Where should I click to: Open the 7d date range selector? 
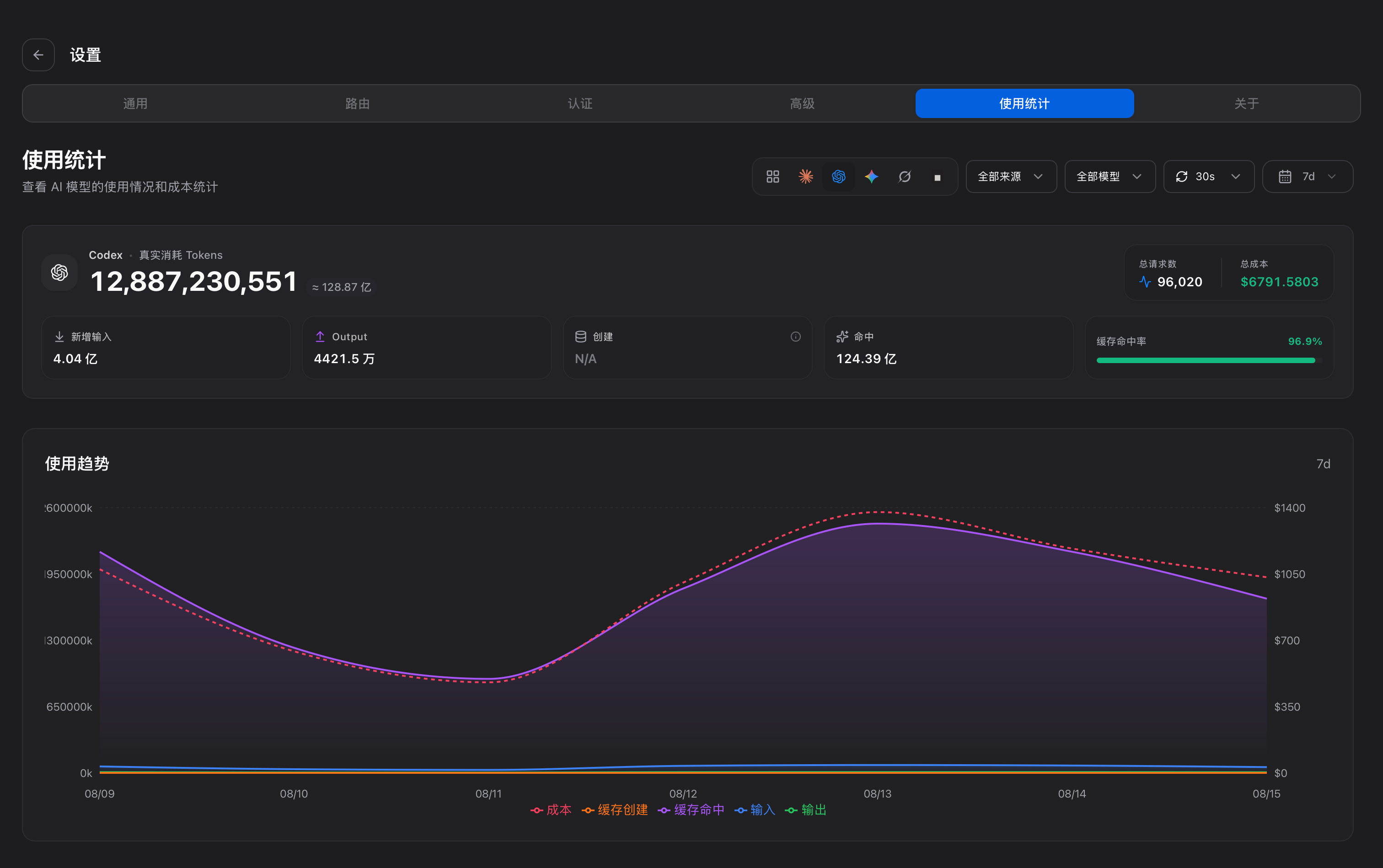[1307, 176]
